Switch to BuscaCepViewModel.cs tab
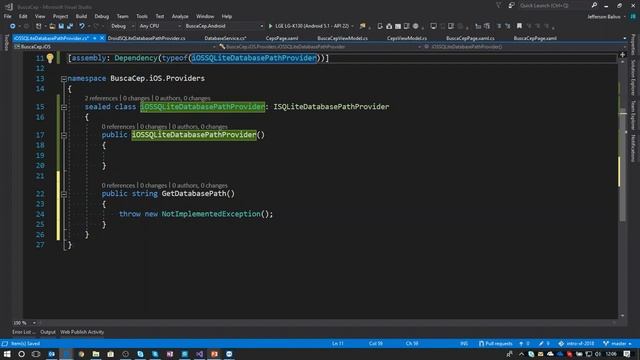Viewport: 640px width, 360px height. [x=342, y=38]
